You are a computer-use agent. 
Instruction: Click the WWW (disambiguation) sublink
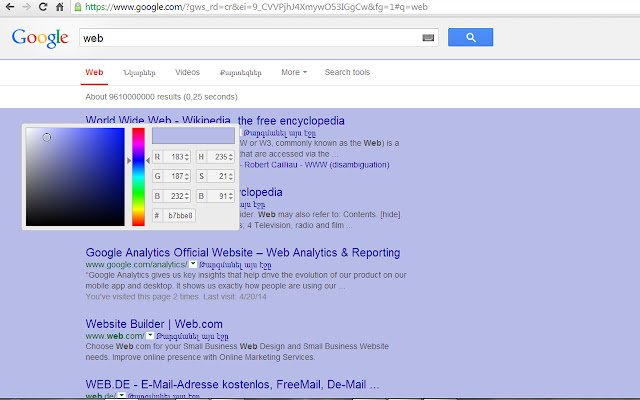pyautogui.click(x=347, y=165)
